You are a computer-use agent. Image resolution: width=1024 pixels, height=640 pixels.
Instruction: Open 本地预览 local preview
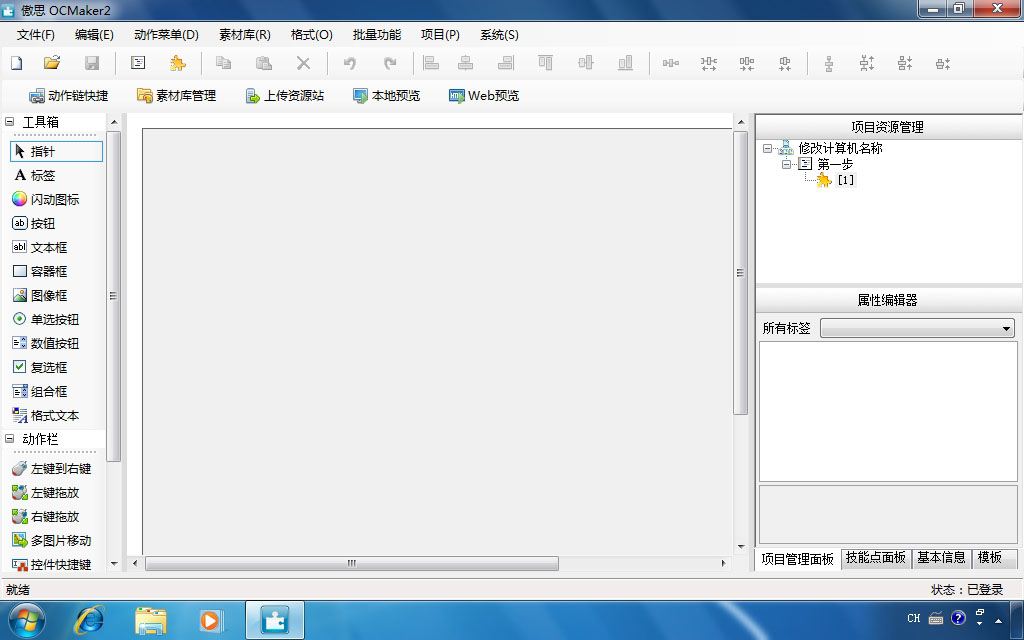386,95
